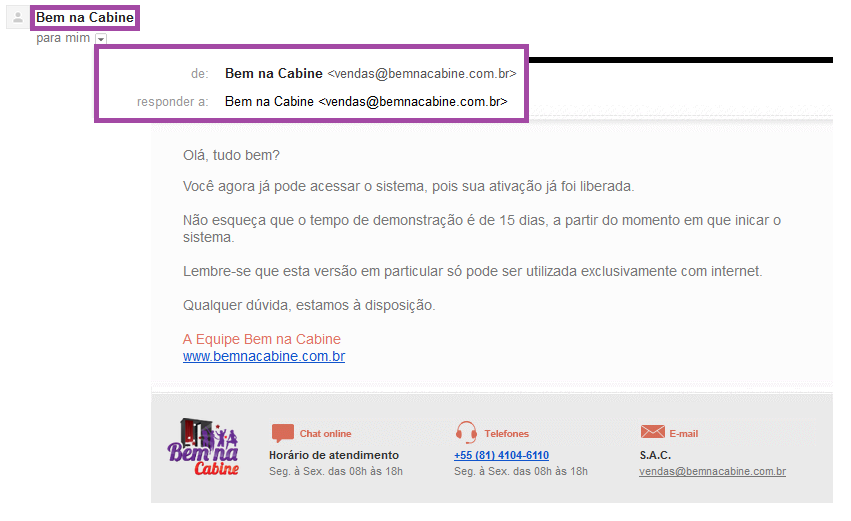Screen dimensions: 851x521
Task: Click the Chat online speech bubble icon
Action: tap(282, 433)
